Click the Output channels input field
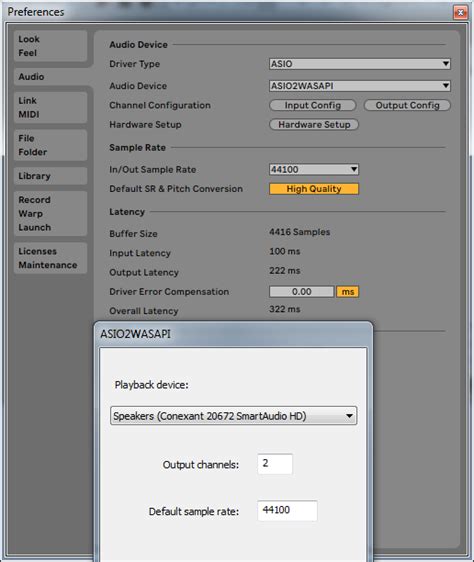 pyautogui.click(x=275, y=464)
